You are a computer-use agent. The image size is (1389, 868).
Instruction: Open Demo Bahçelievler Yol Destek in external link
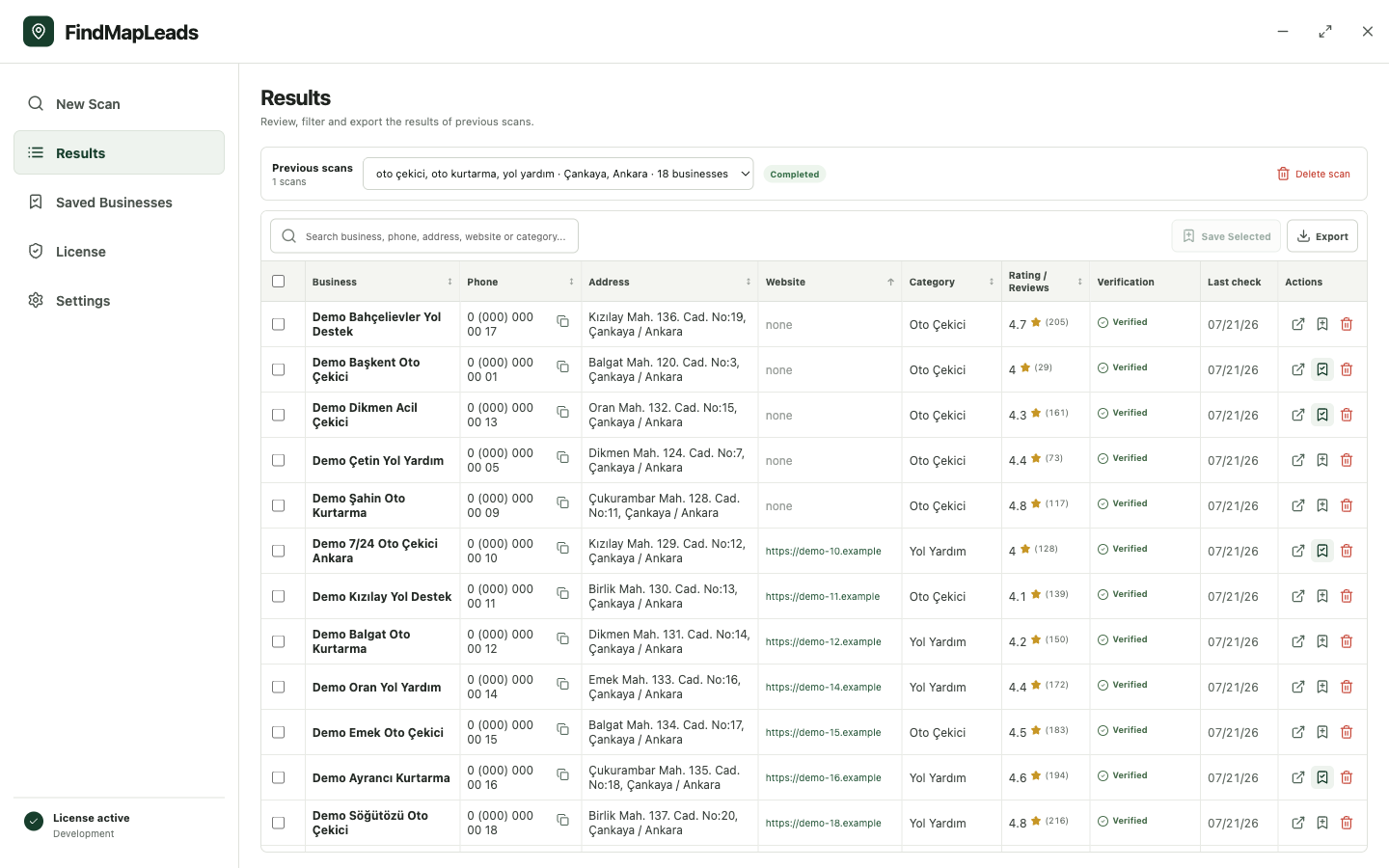pyautogui.click(x=1298, y=324)
